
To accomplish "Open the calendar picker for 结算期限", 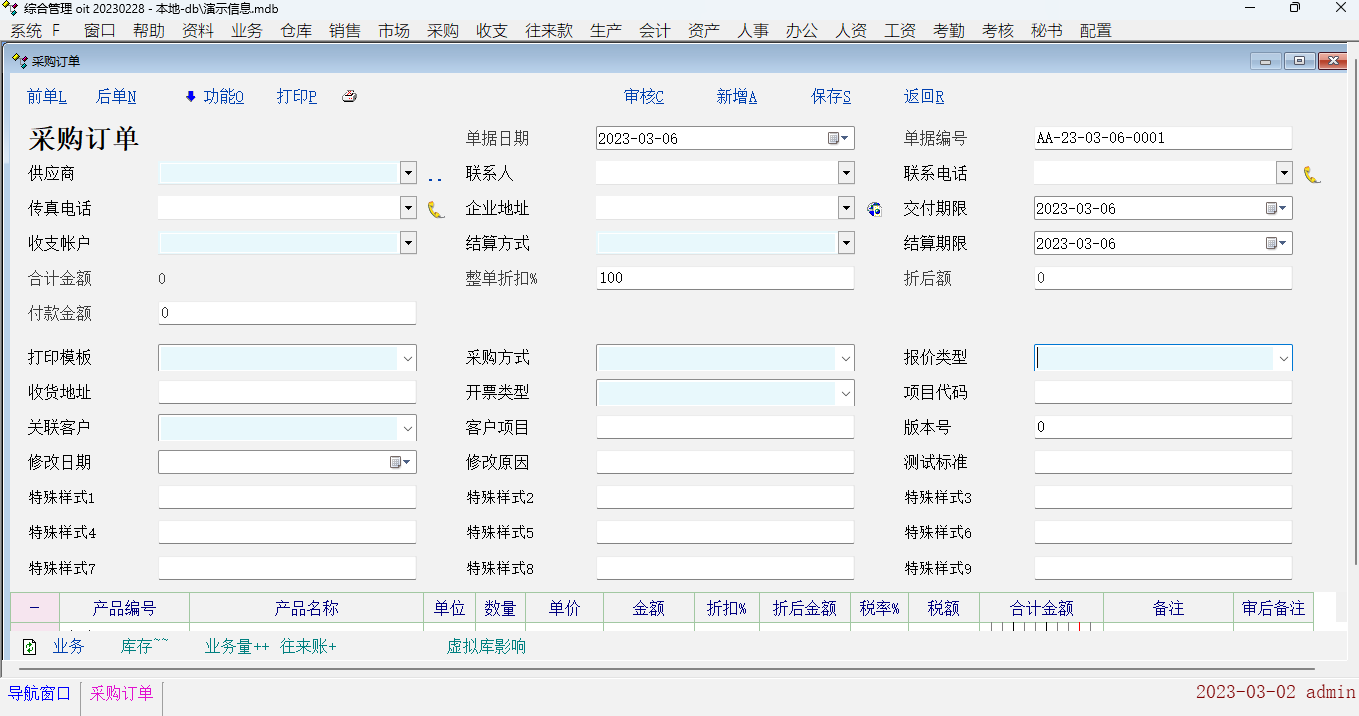I will click(x=1276, y=244).
